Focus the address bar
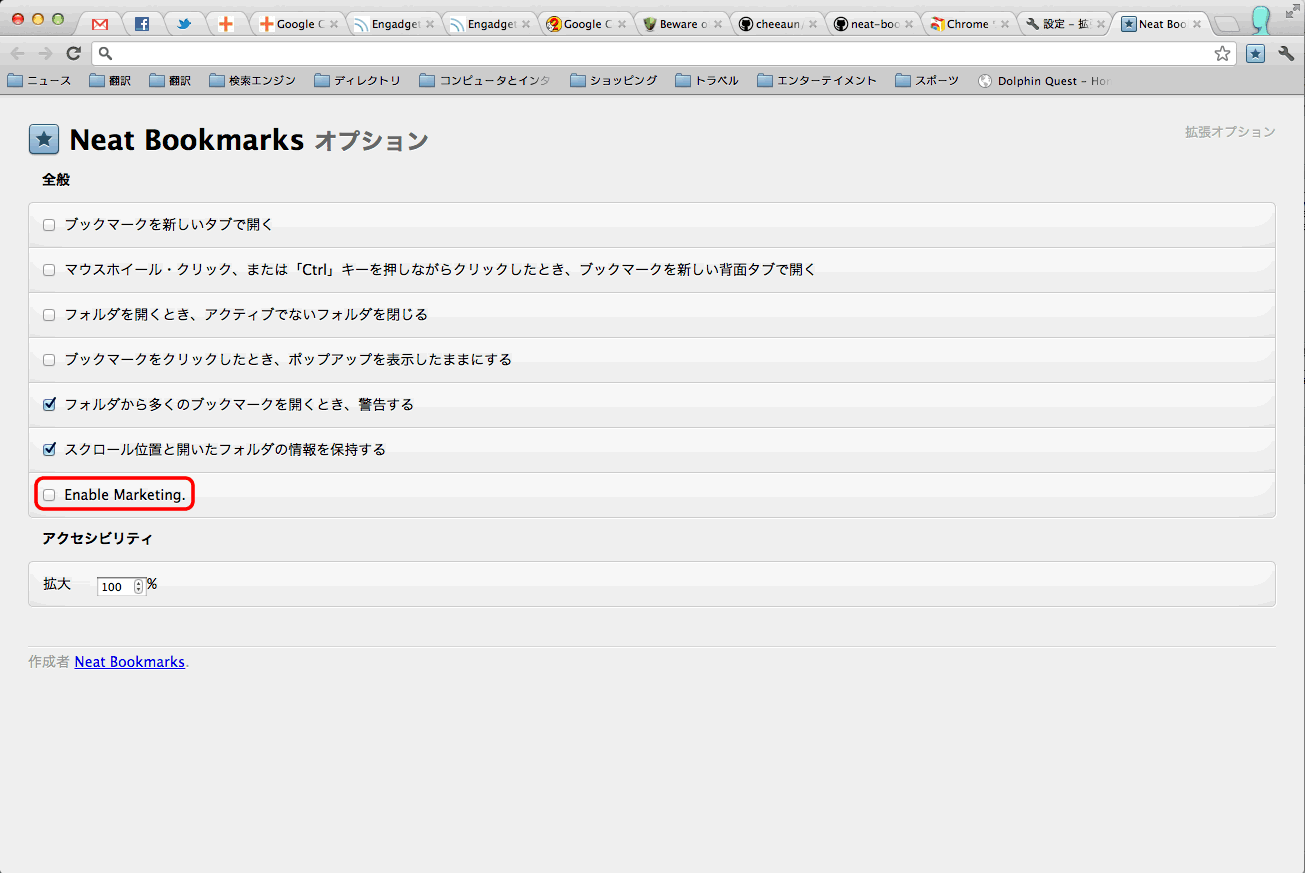Viewport: 1305px width, 873px height. click(664, 54)
